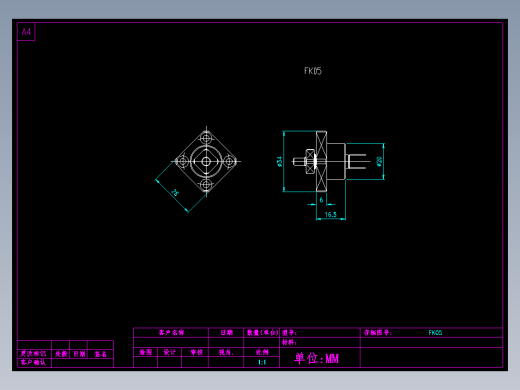Click the 6 thickness dimension
The image size is (520, 390).
(x=321, y=200)
